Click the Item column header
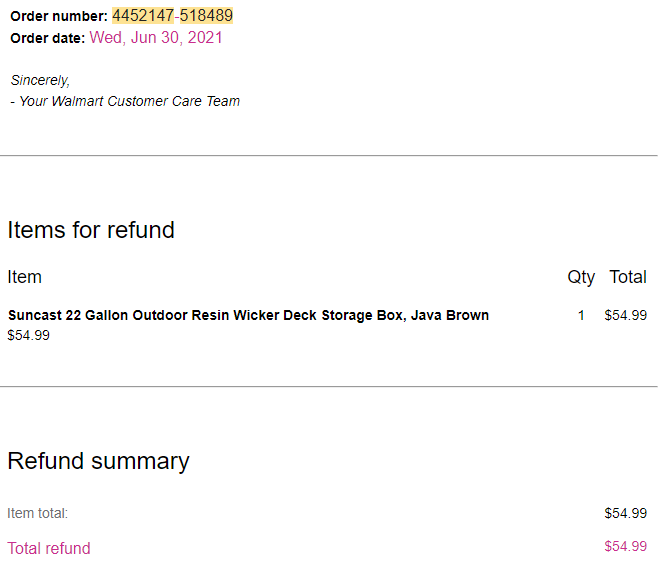This screenshot has height=572, width=659. point(24,277)
